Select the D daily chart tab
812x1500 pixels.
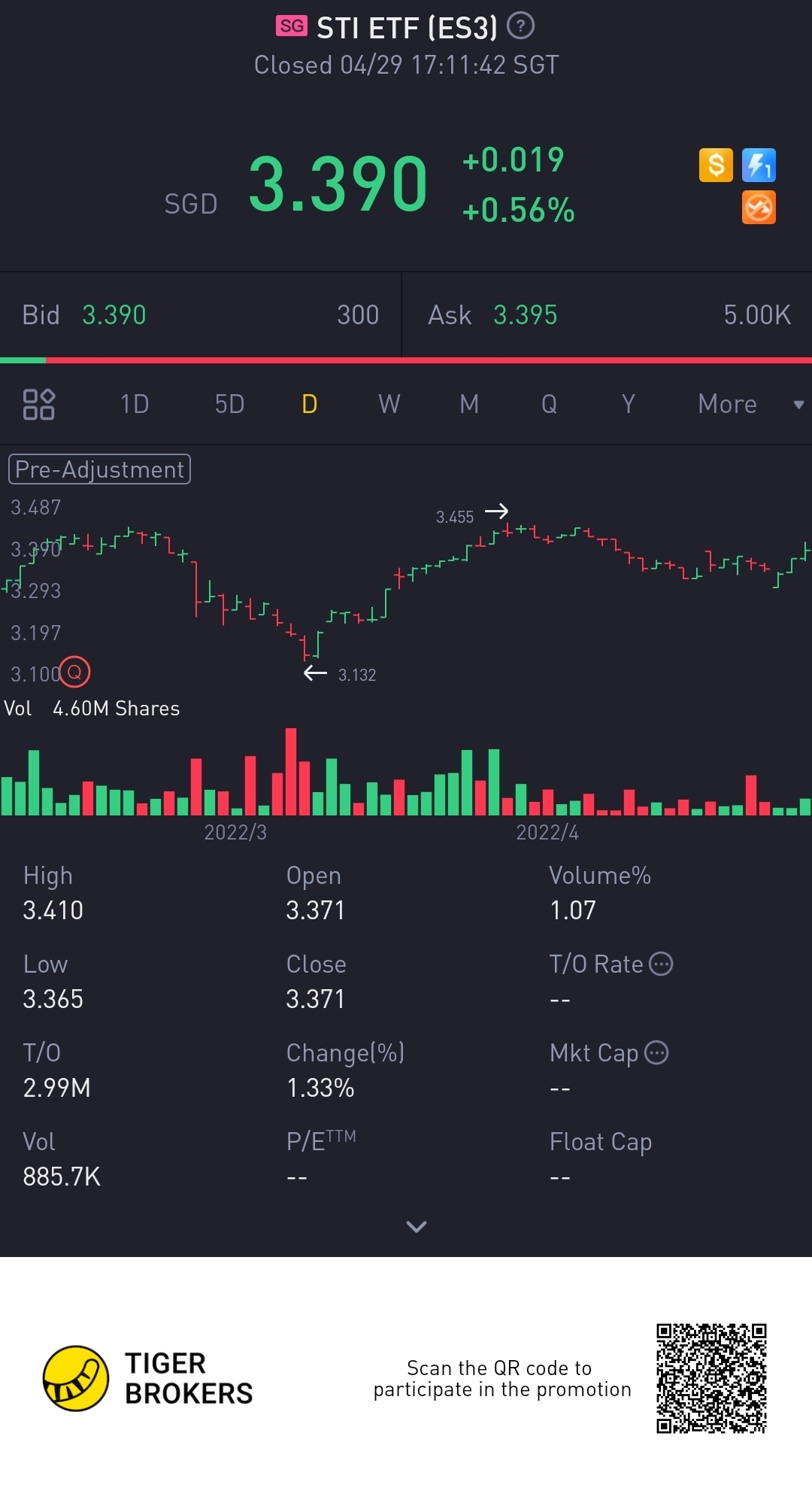pos(309,404)
